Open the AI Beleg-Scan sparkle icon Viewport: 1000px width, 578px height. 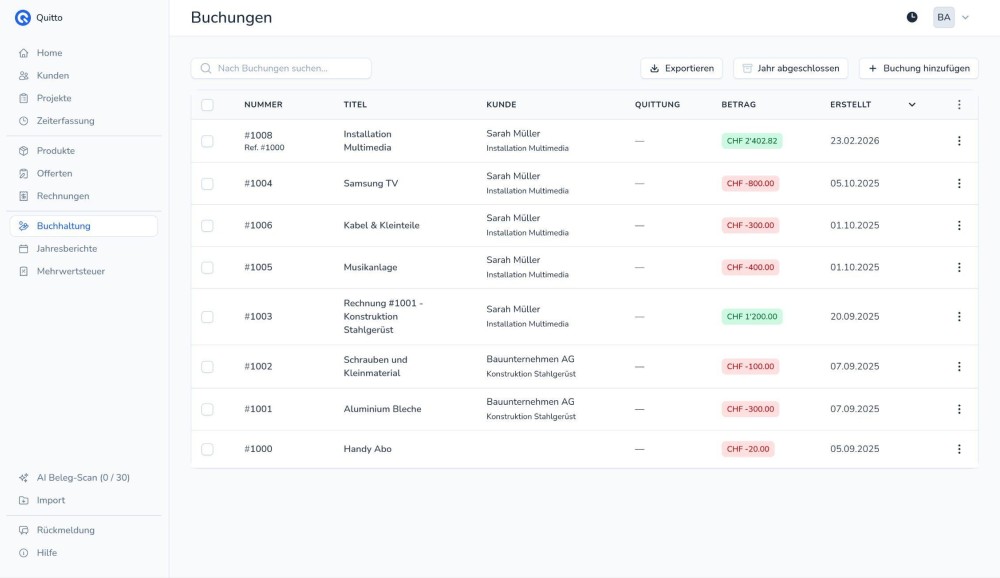point(24,478)
